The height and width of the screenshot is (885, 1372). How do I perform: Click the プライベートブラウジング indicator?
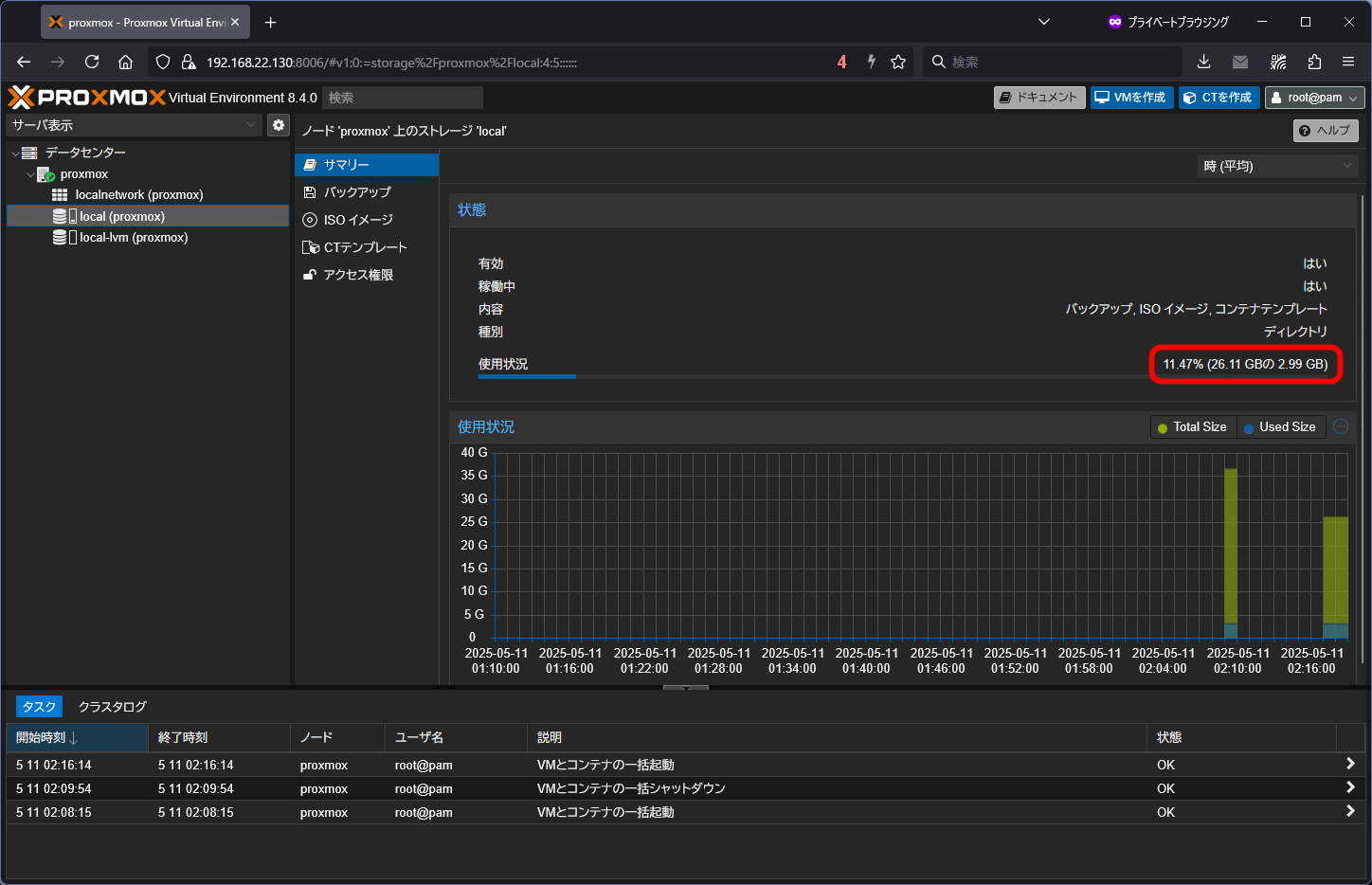(1168, 22)
